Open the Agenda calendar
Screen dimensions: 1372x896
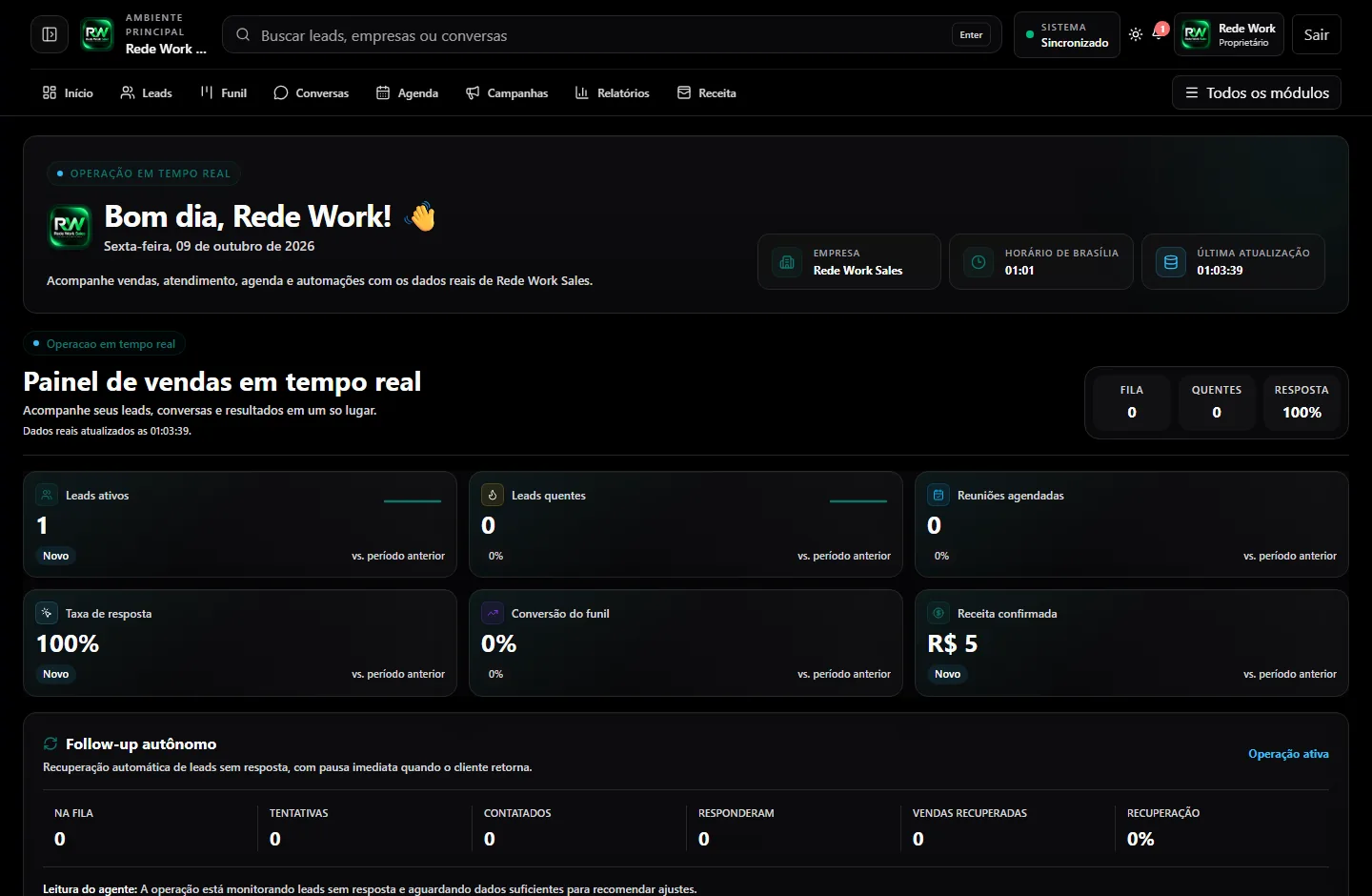[407, 92]
